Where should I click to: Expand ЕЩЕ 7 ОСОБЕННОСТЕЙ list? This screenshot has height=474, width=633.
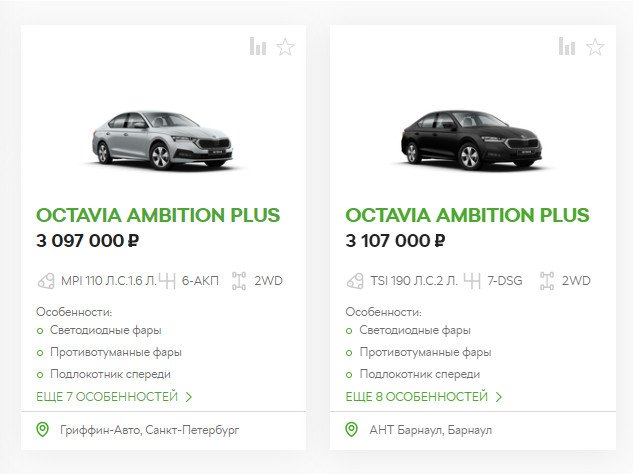point(114,397)
